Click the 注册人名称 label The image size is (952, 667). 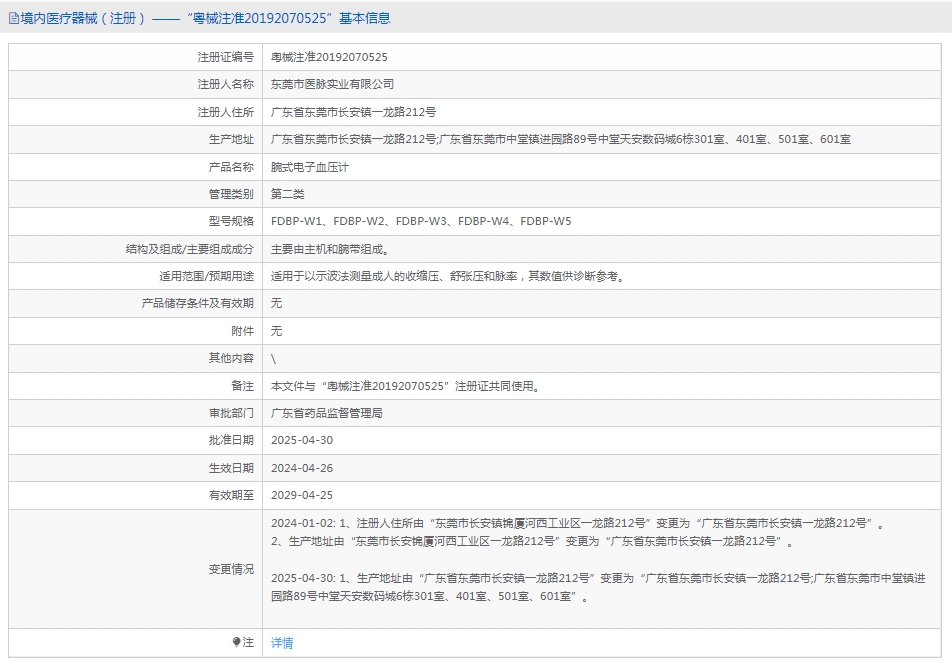[225, 84]
